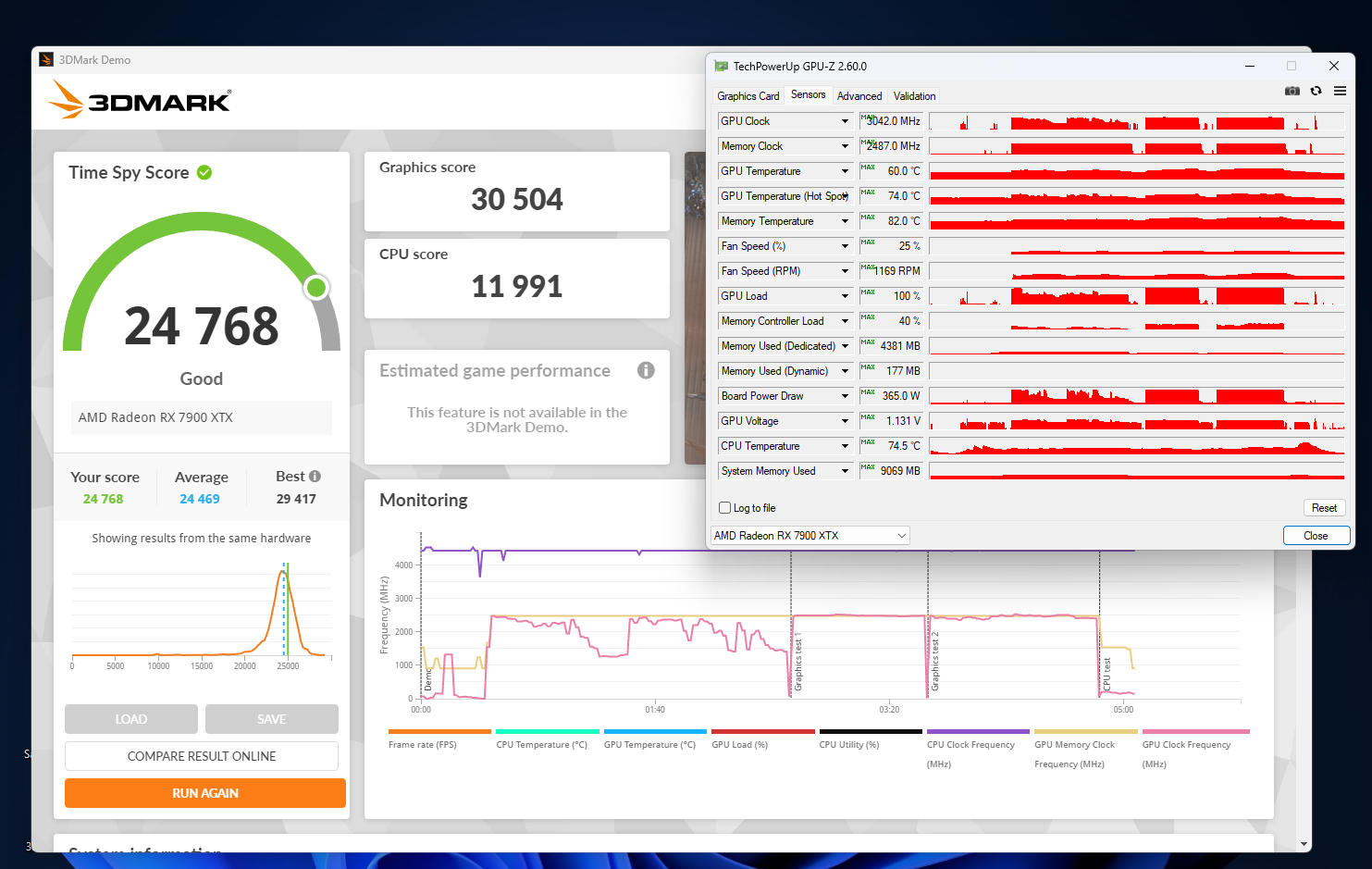Image resolution: width=1372 pixels, height=869 pixels.
Task: Toggle the CPU Clock Frequency legend item
Action: click(x=978, y=750)
